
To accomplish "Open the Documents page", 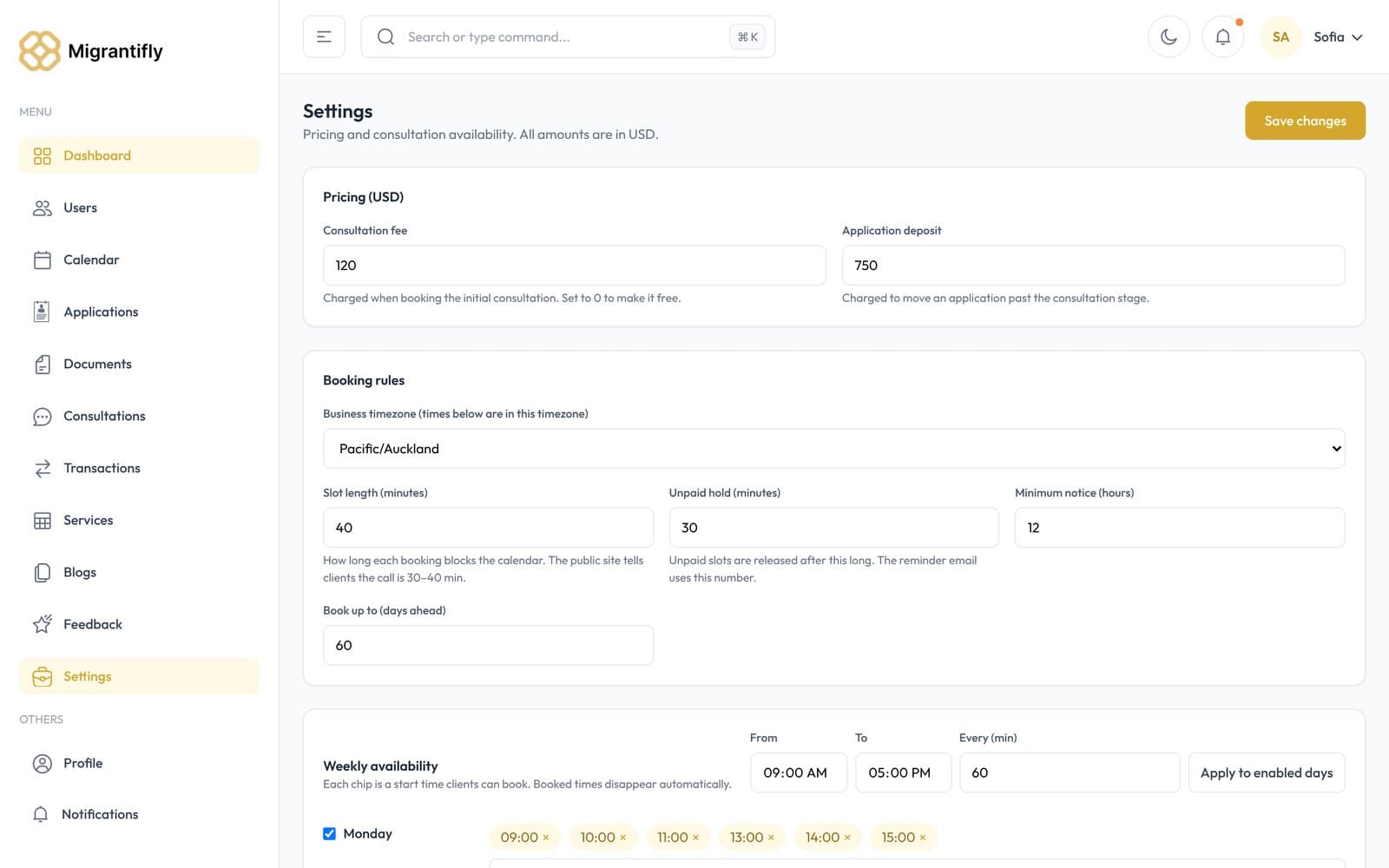I will (139, 364).
